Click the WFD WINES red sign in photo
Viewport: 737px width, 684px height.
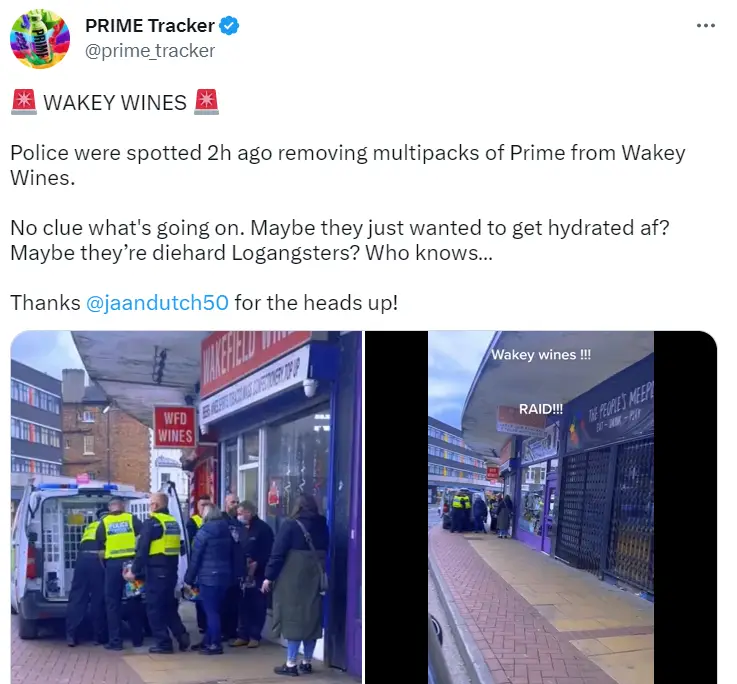pyautogui.click(x=175, y=427)
